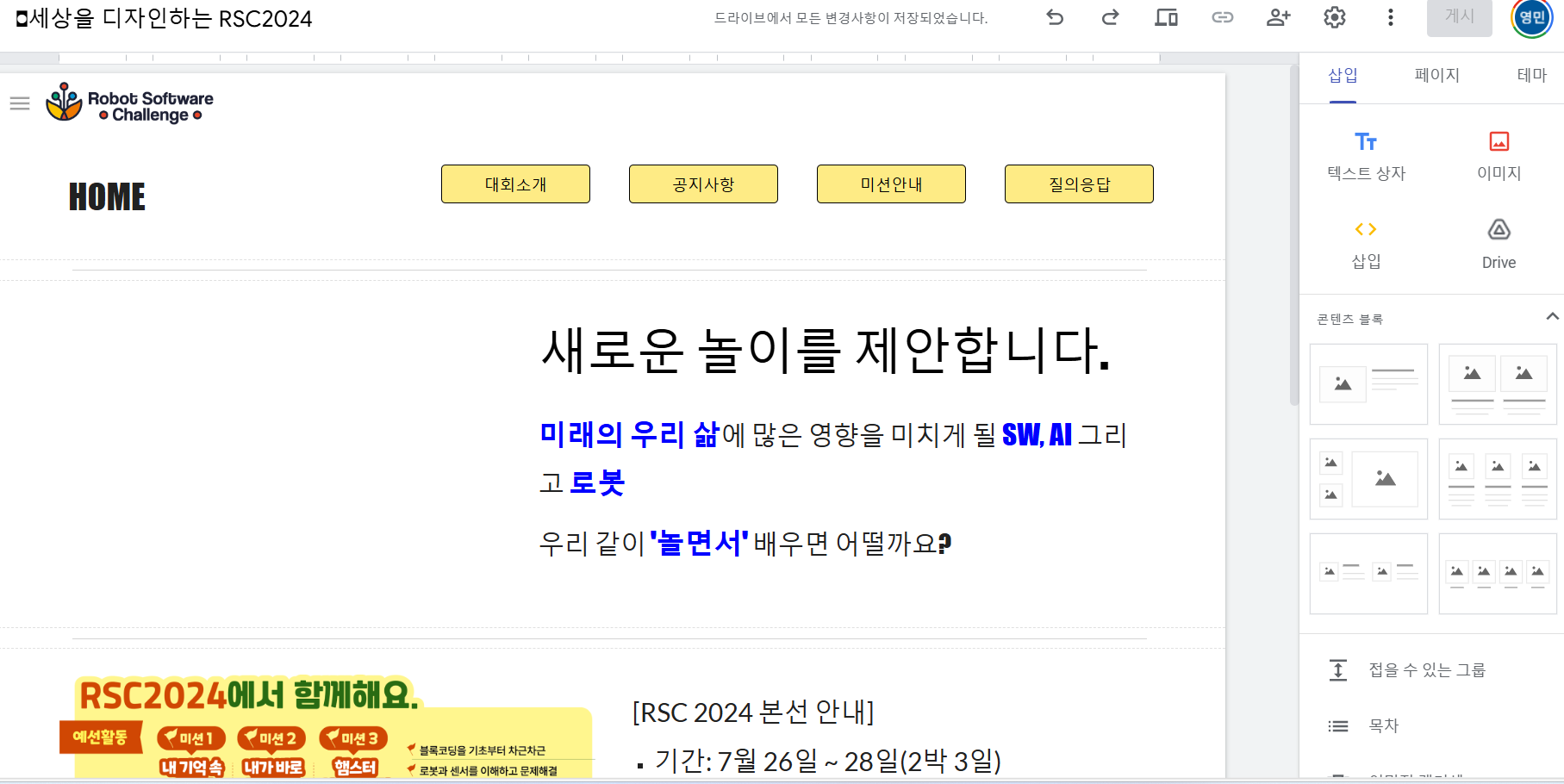
Task: Choose the two small images with text layout
Action: pyautogui.click(x=1368, y=574)
